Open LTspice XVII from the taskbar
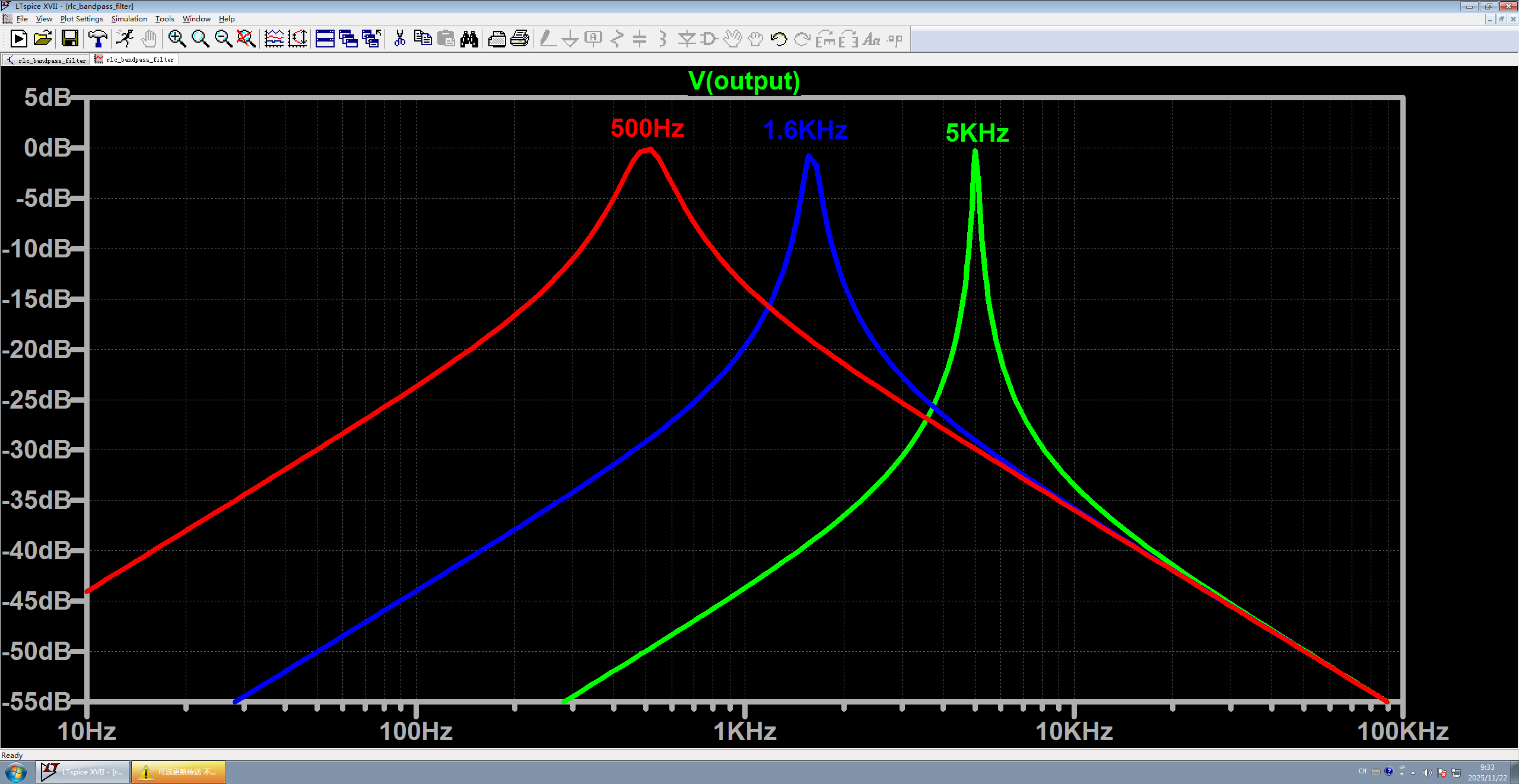The width and height of the screenshot is (1519, 784). [x=82, y=772]
